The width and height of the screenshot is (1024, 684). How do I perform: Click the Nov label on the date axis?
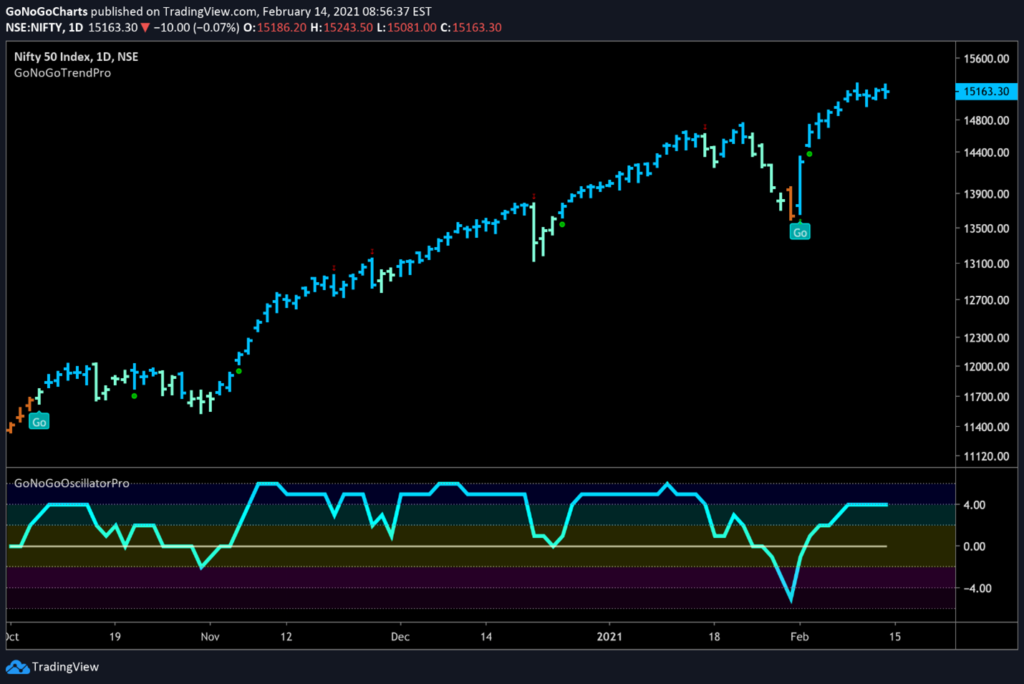pos(209,637)
